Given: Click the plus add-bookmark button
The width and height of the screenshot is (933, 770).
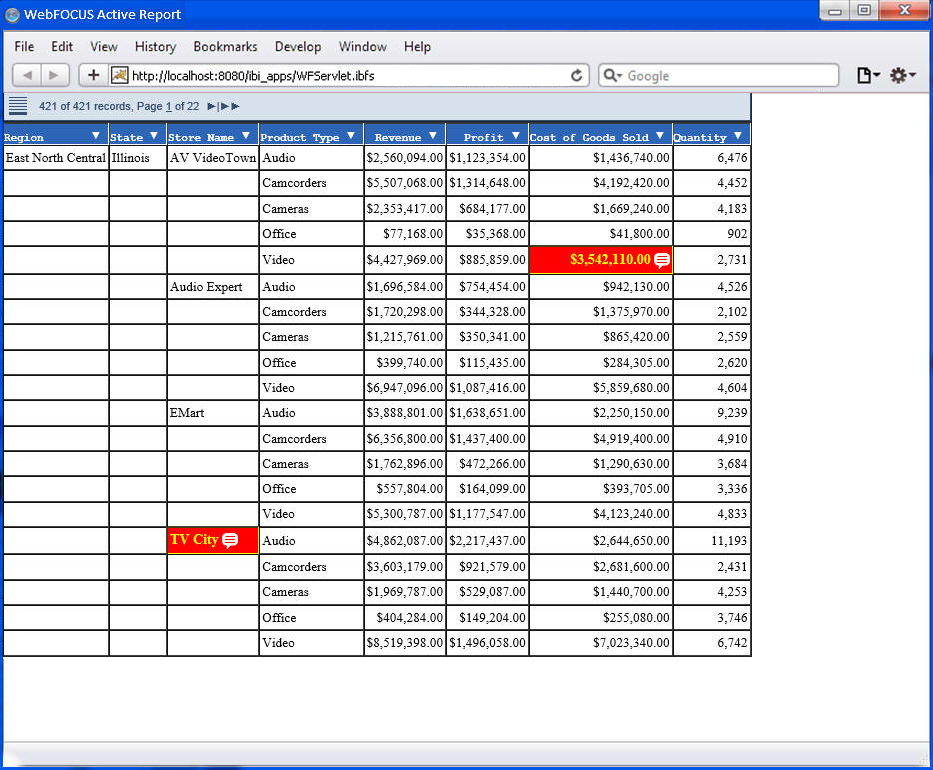Looking at the screenshot, I should (x=93, y=76).
